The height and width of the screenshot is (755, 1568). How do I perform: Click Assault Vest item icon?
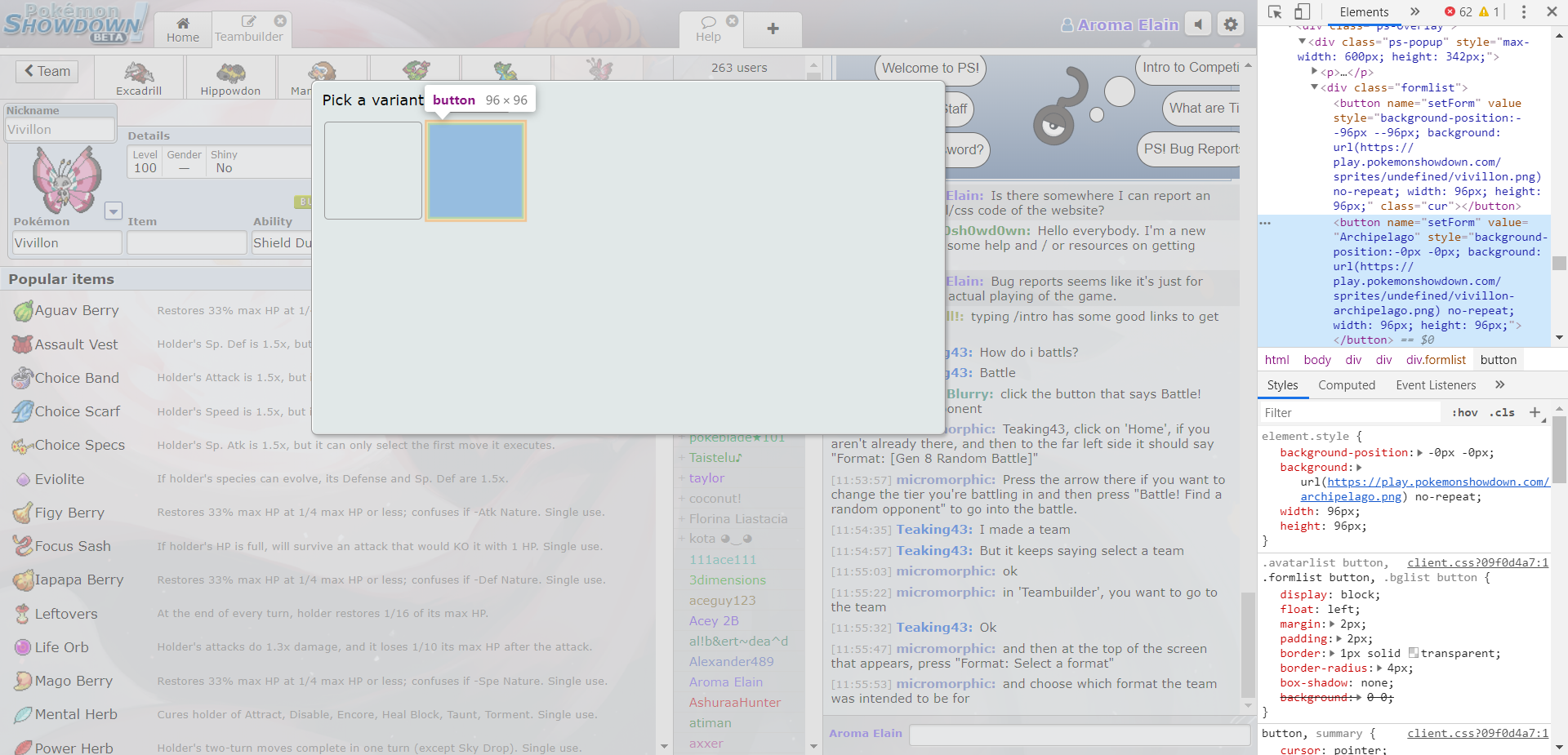point(23,344)
